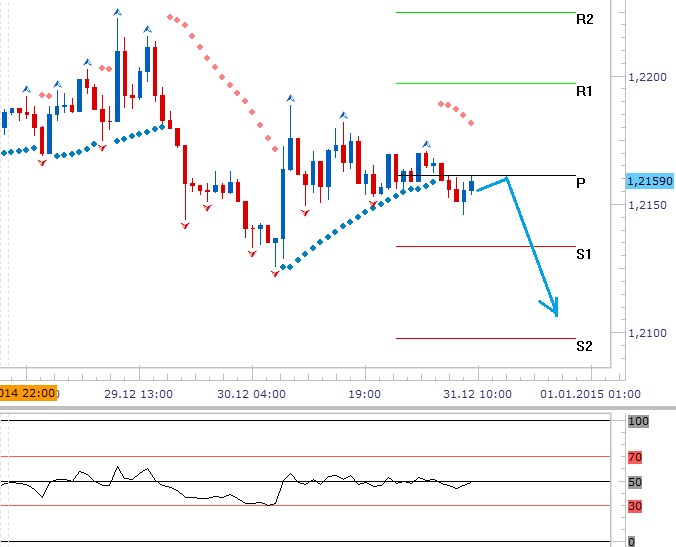Select the last blue candle on the chart
Viewport: 676px width, 547px height.
471,185
